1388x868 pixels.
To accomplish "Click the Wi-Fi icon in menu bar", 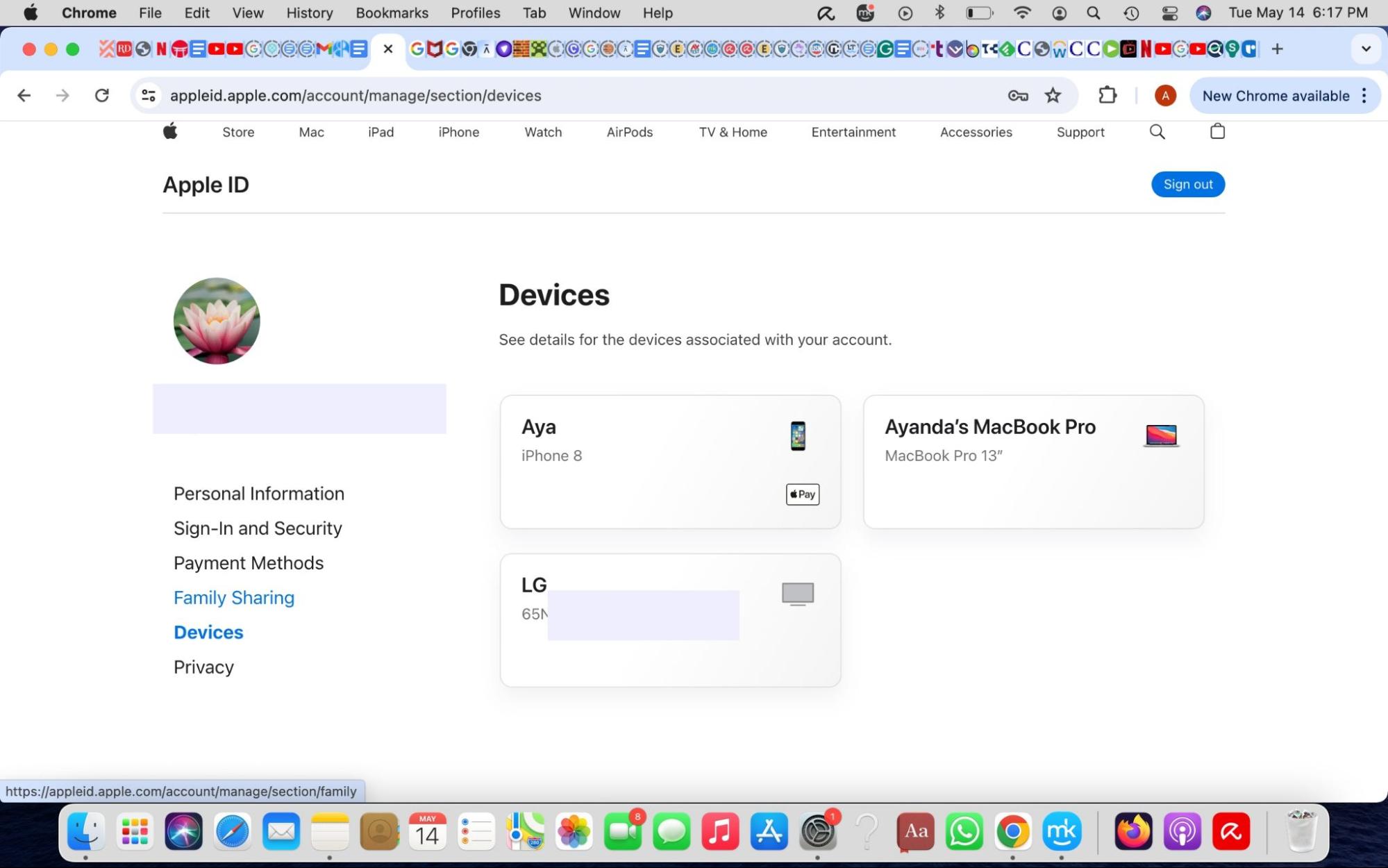I will tap(1021, 12).
